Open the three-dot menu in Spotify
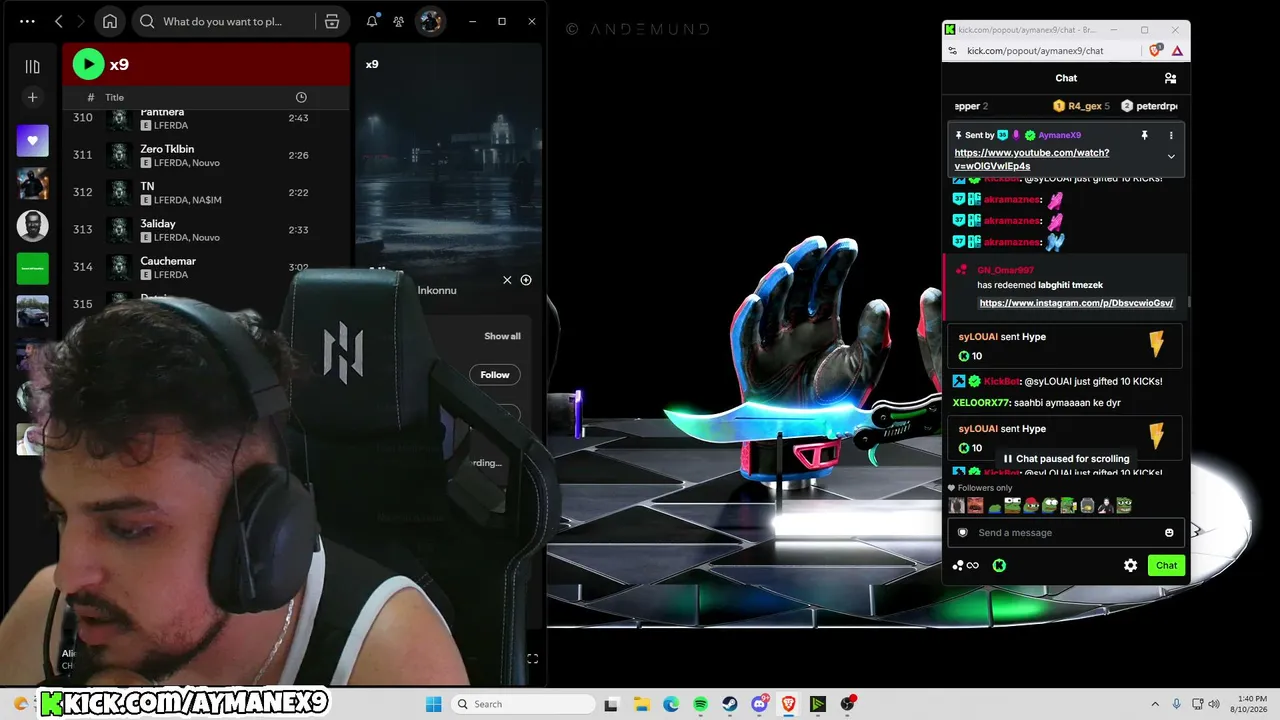1280x720 pixels. (x=27, y=21)
